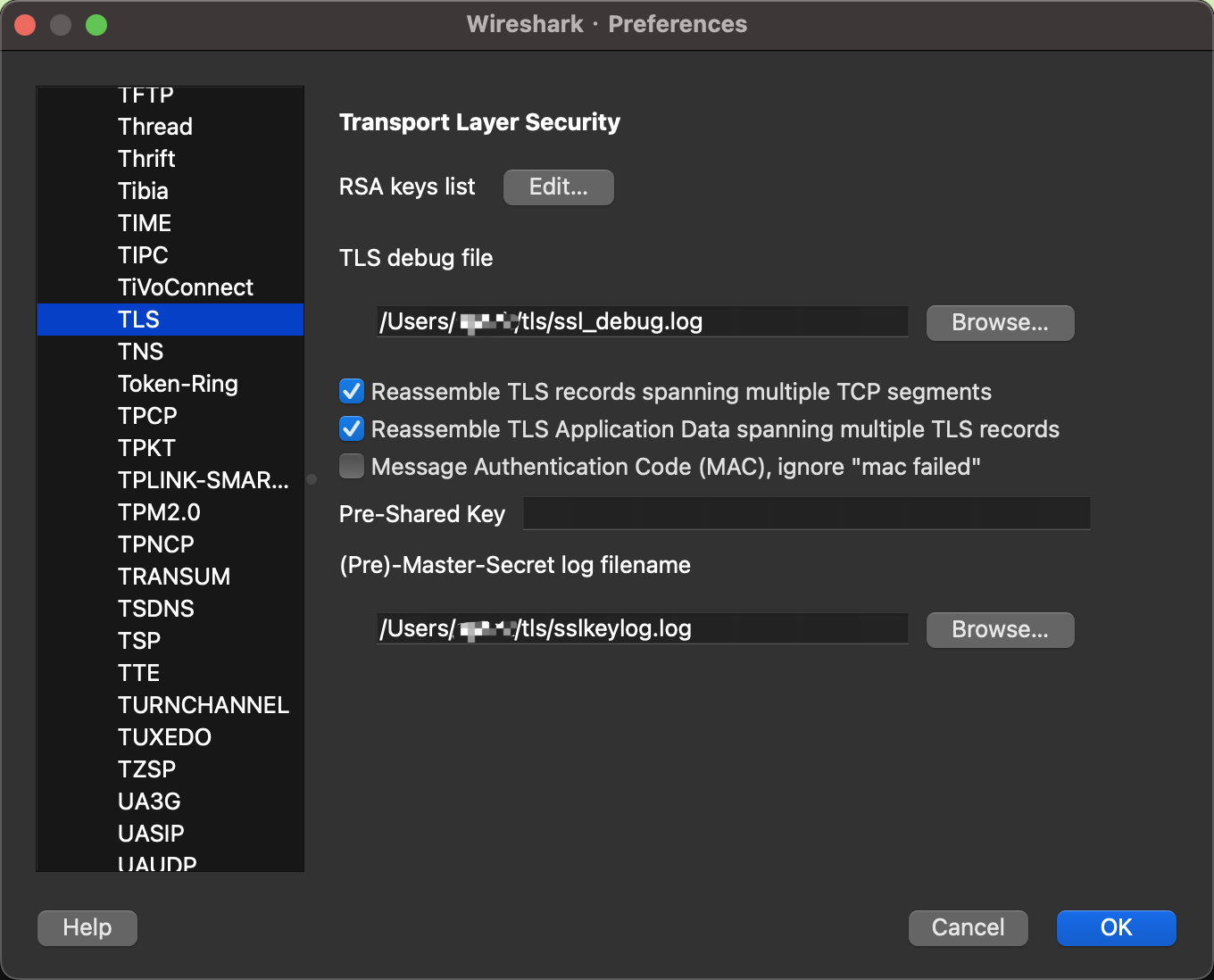
Task: Select TPM2.0 protocol entry
Action: point(170,512)
